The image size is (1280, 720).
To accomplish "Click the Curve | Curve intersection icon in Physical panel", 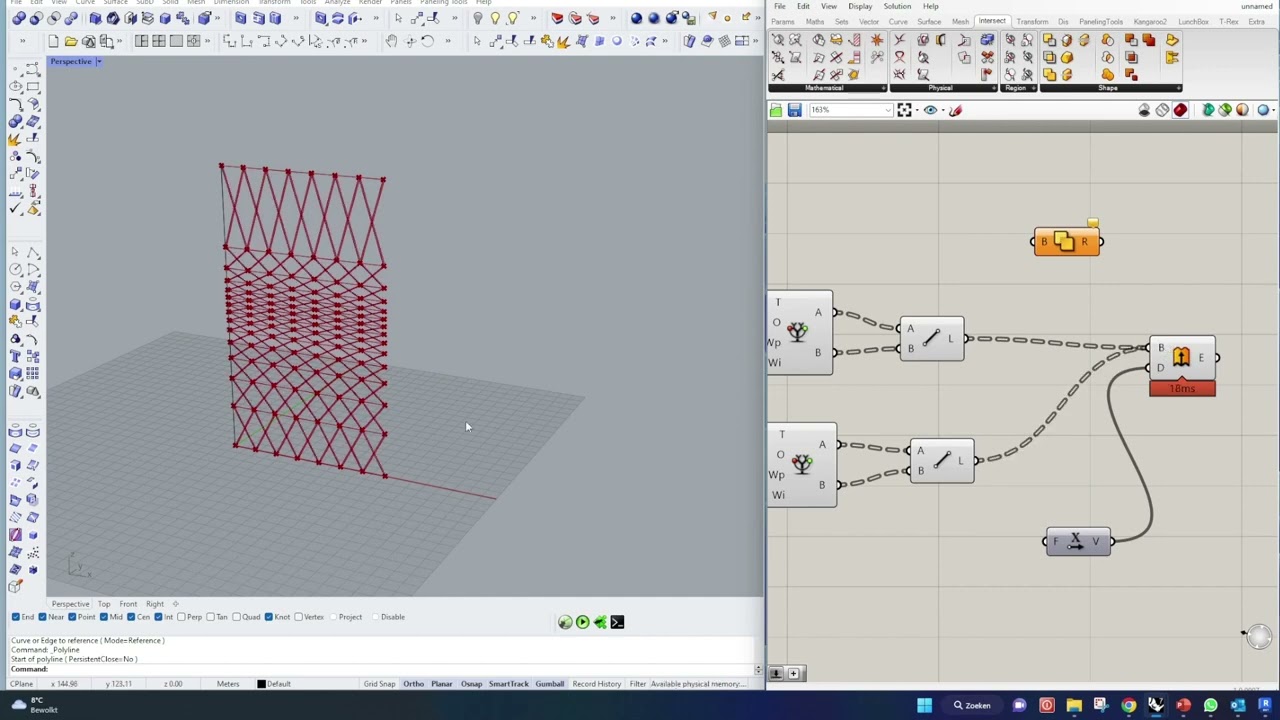I will 899,40.
